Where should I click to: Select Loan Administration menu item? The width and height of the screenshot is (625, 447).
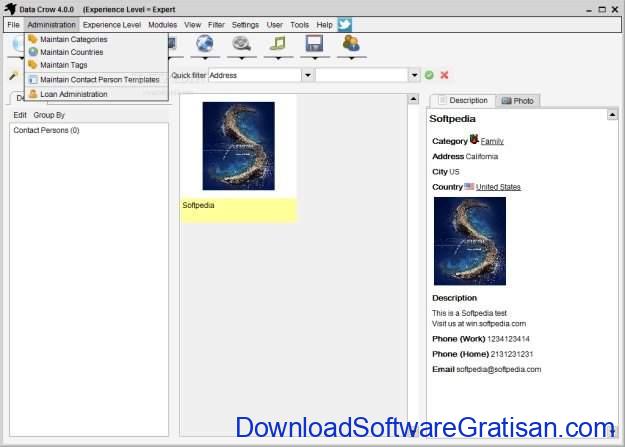coord(73,94)
